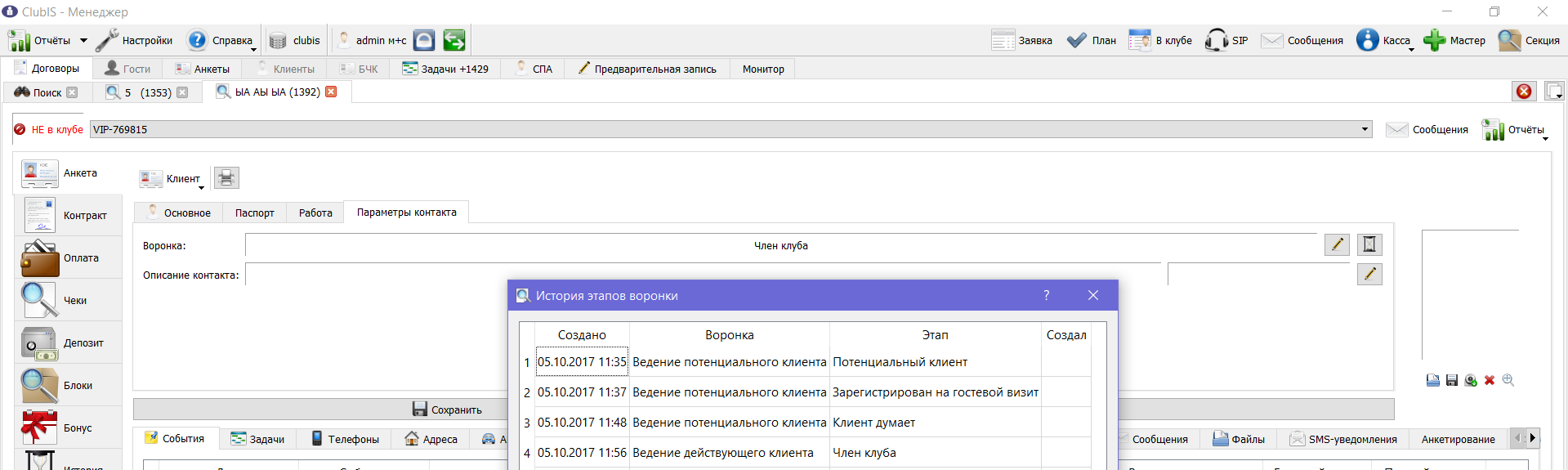
Task: Switch to the Основное subtab
Action: coord(178,213)
